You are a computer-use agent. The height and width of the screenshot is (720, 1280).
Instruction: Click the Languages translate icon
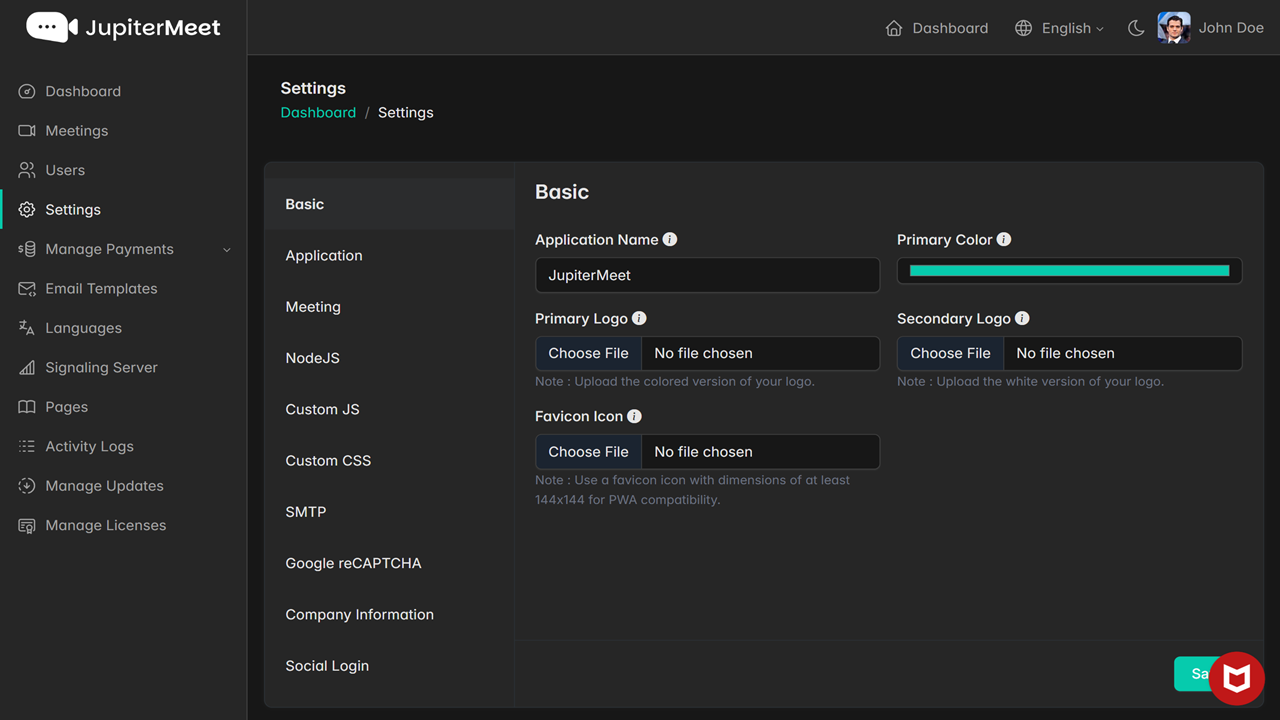tap(27, 328)
